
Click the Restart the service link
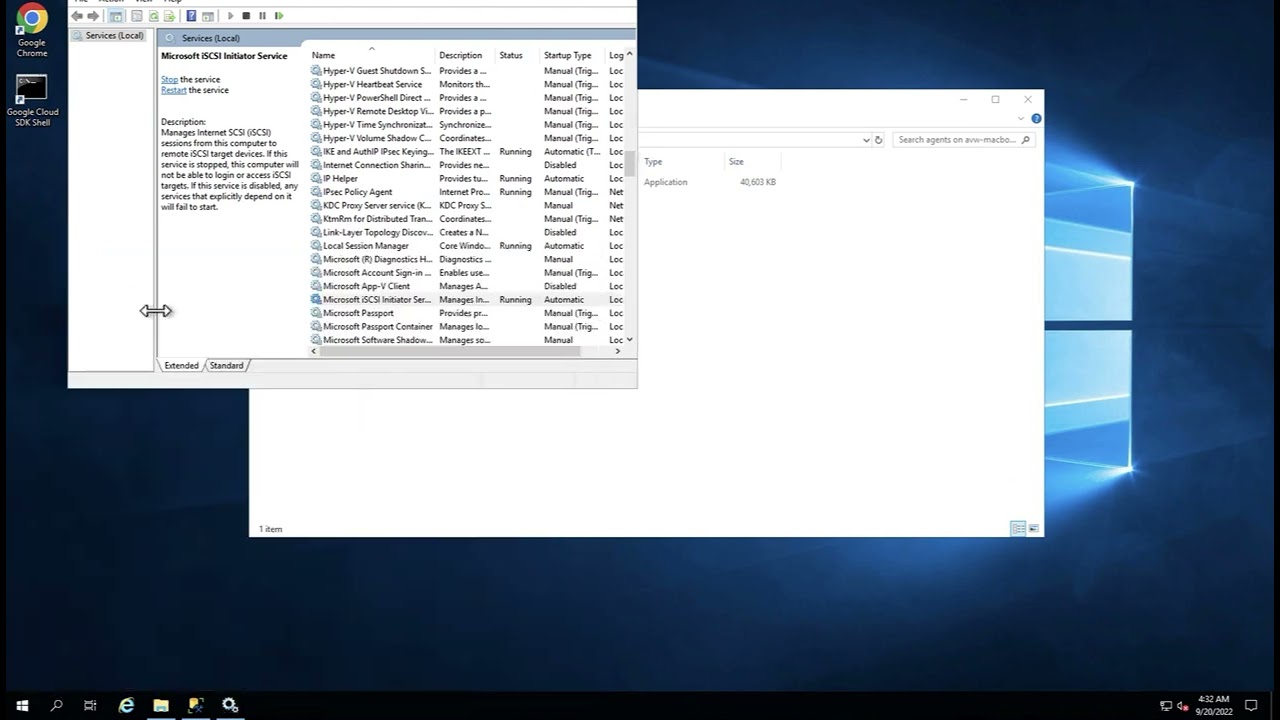pos(174,90)
